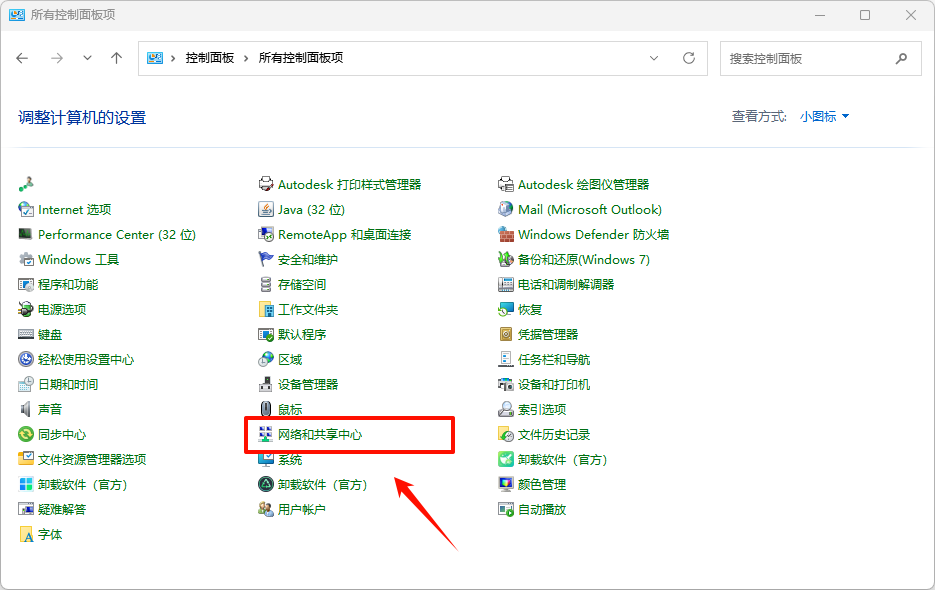935x590 pixels.
Task: Open Internet 选项 (Internet Options)
Action: click(x=70, y=209)
